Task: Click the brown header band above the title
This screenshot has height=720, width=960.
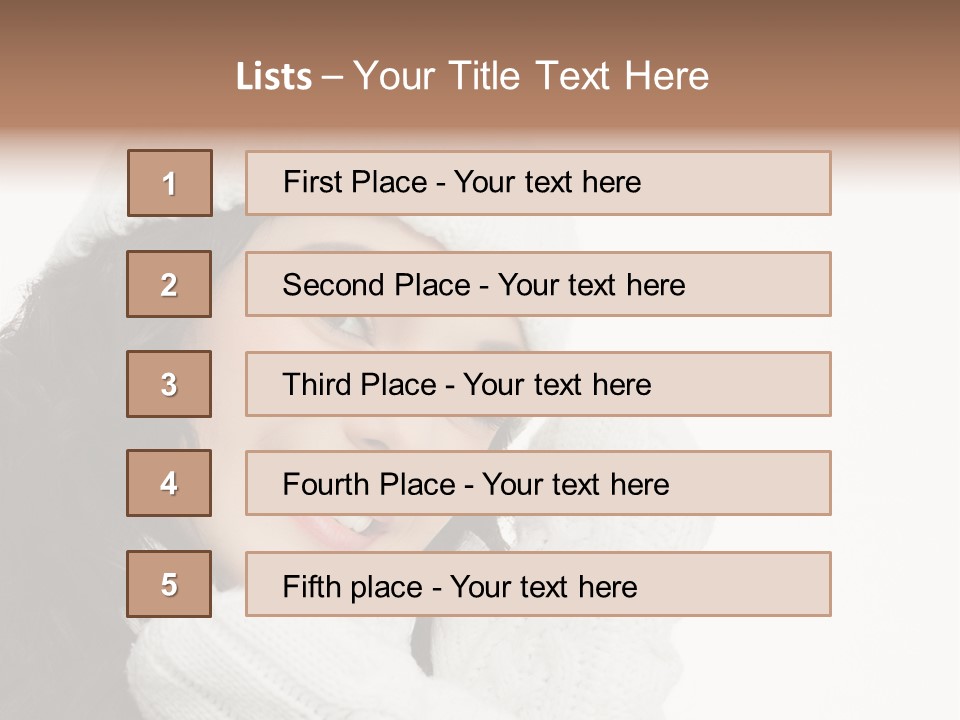Action: [x=480, y=22]
